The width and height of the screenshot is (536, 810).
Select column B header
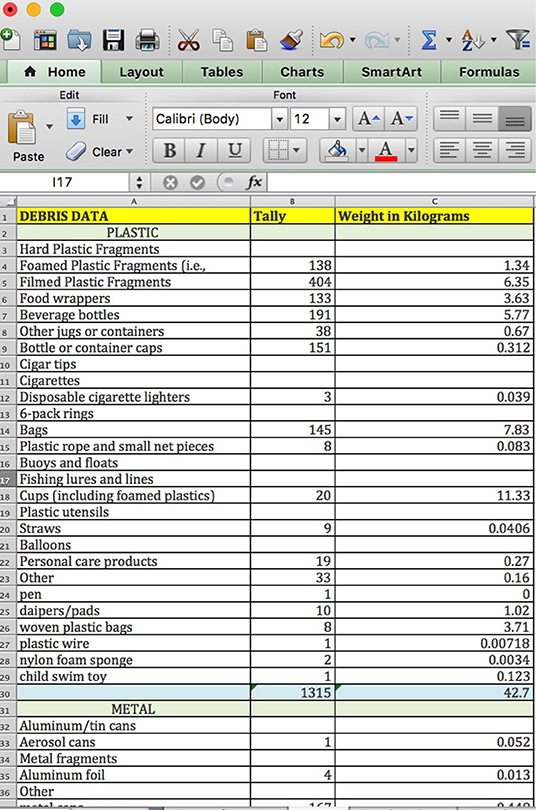point(292,202)
